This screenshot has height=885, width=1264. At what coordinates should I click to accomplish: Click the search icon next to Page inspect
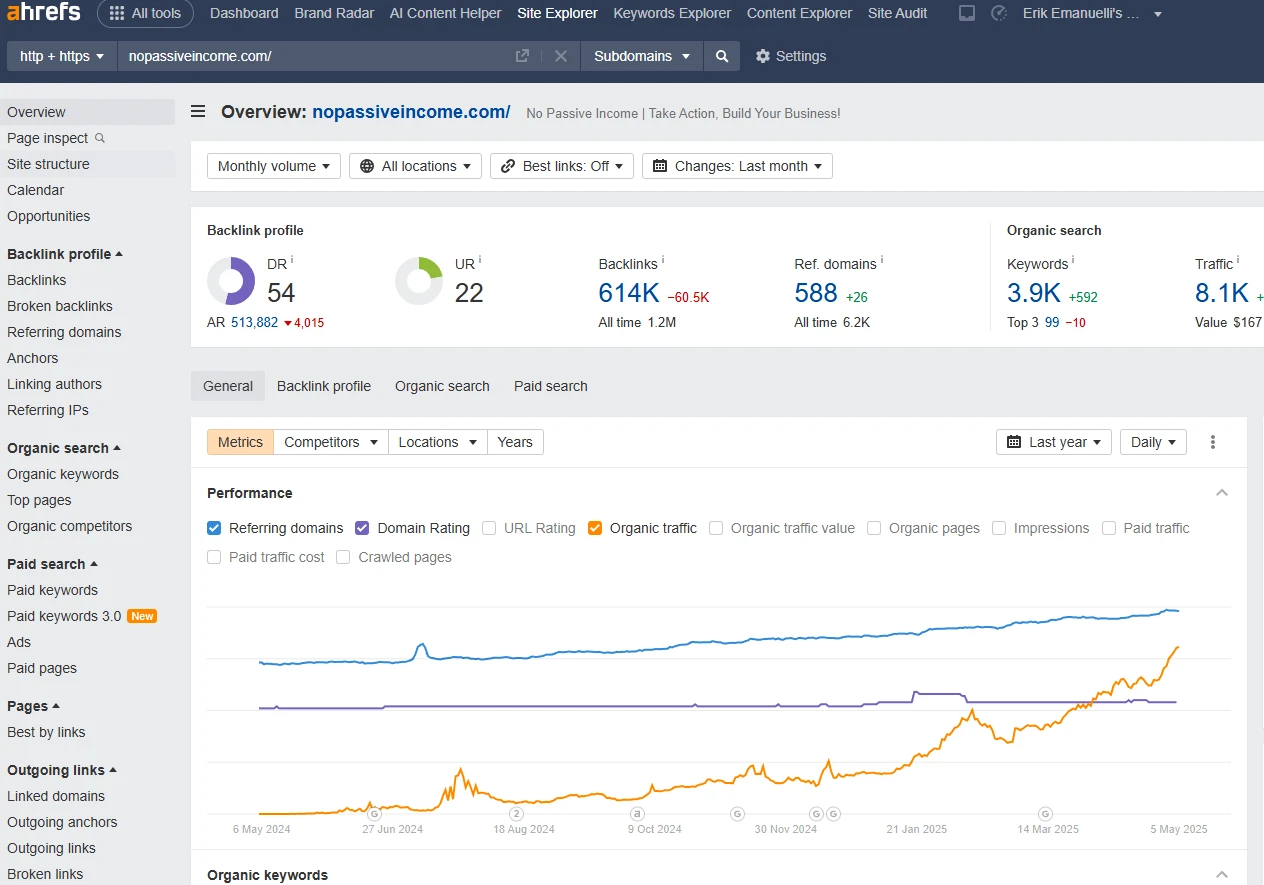click(99, 138)
